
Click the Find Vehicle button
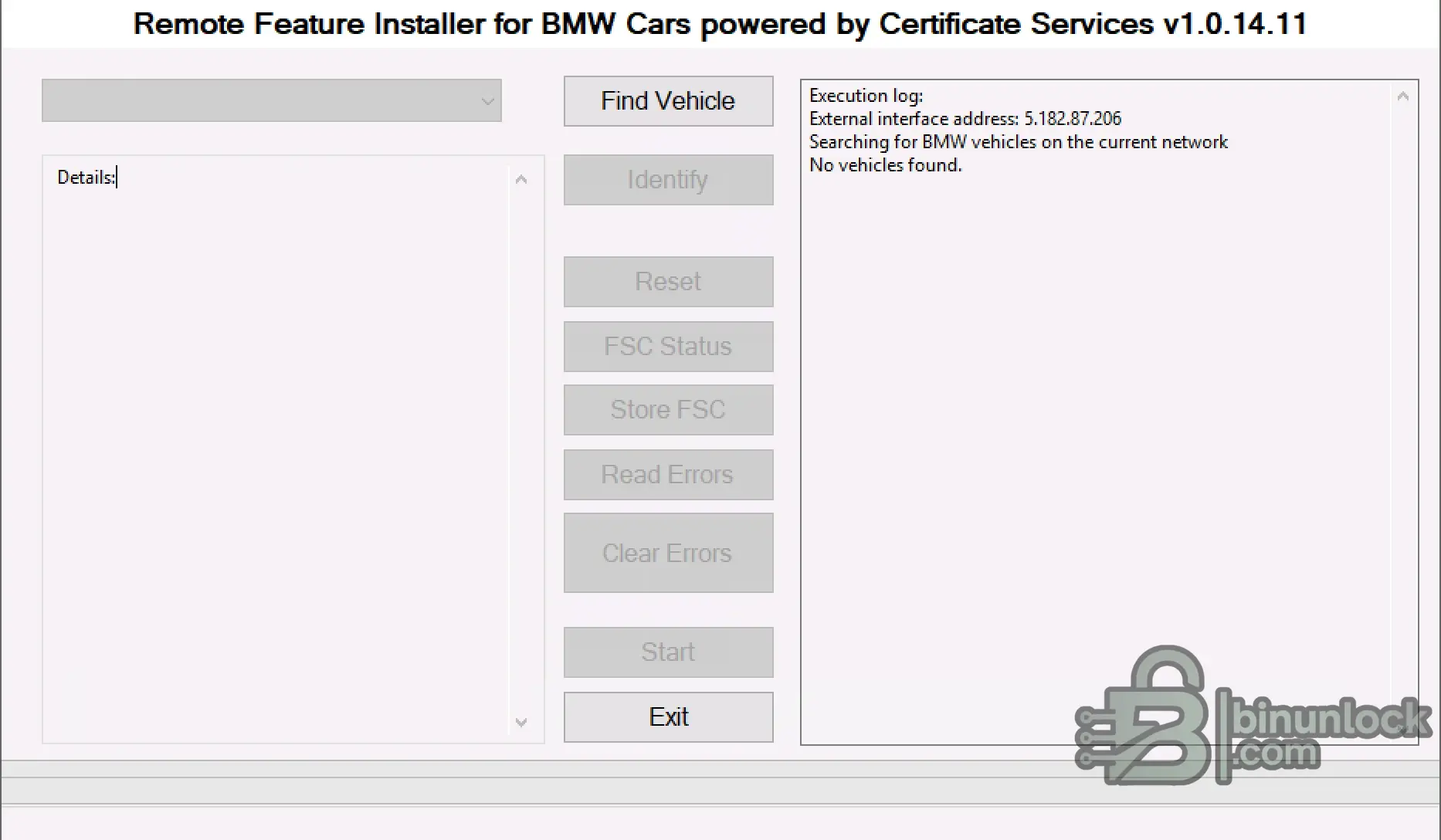668,101
